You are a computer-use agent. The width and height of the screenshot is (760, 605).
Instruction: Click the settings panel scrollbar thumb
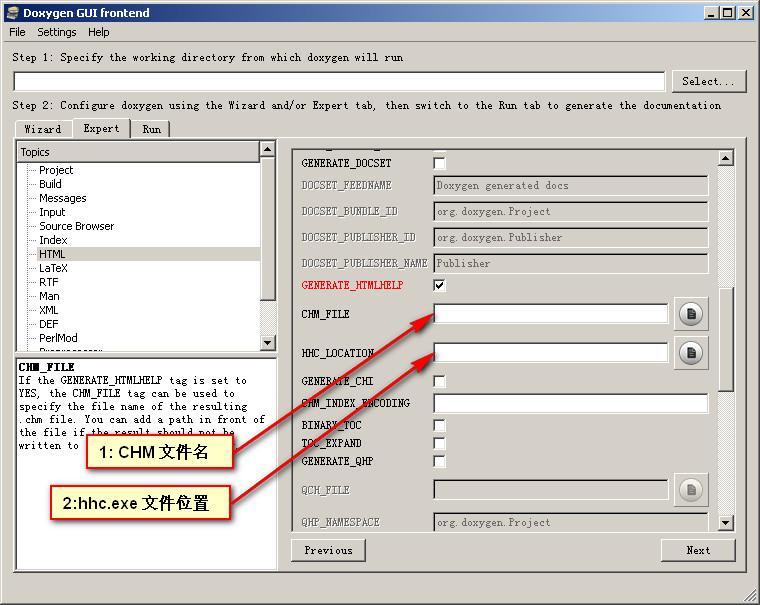[725, 339]
